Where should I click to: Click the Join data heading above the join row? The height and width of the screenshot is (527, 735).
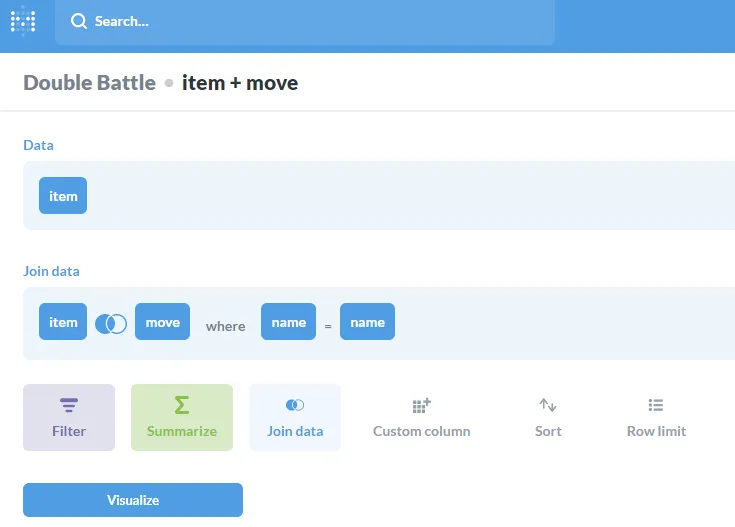tap(51, 271)
